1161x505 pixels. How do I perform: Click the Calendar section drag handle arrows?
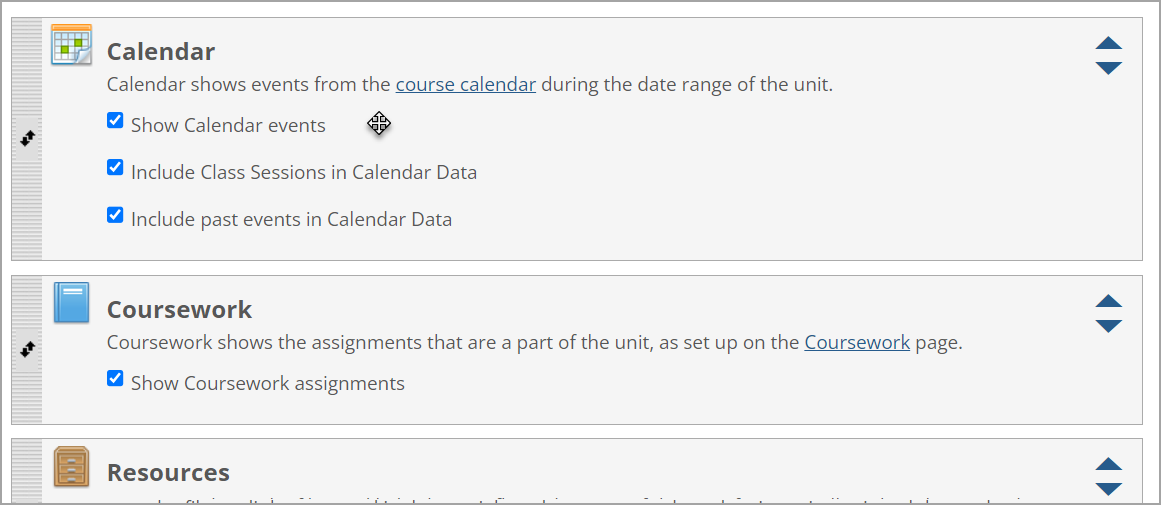tap(28, 139)
